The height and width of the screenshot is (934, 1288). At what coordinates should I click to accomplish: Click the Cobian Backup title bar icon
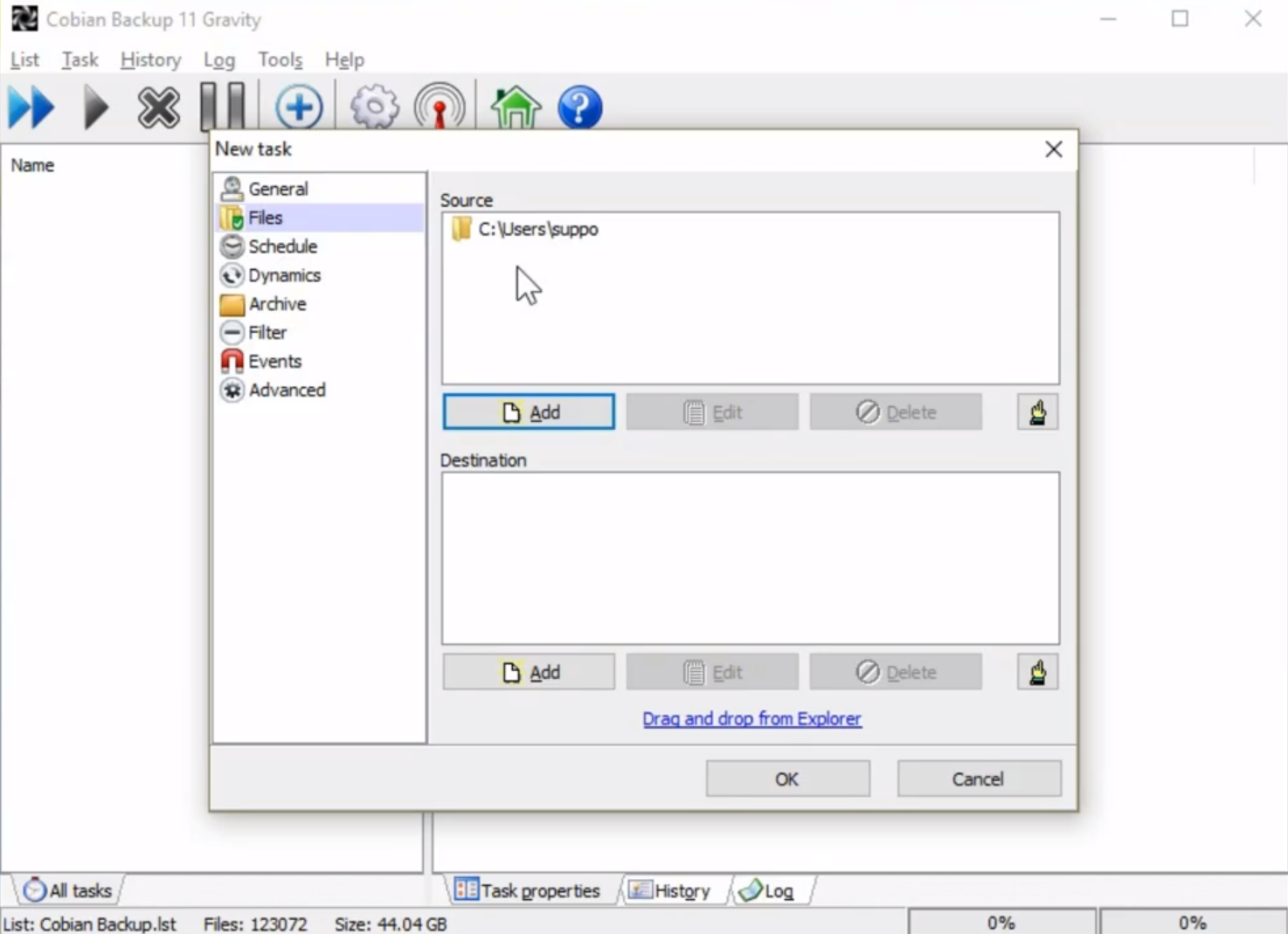point(24,18)
